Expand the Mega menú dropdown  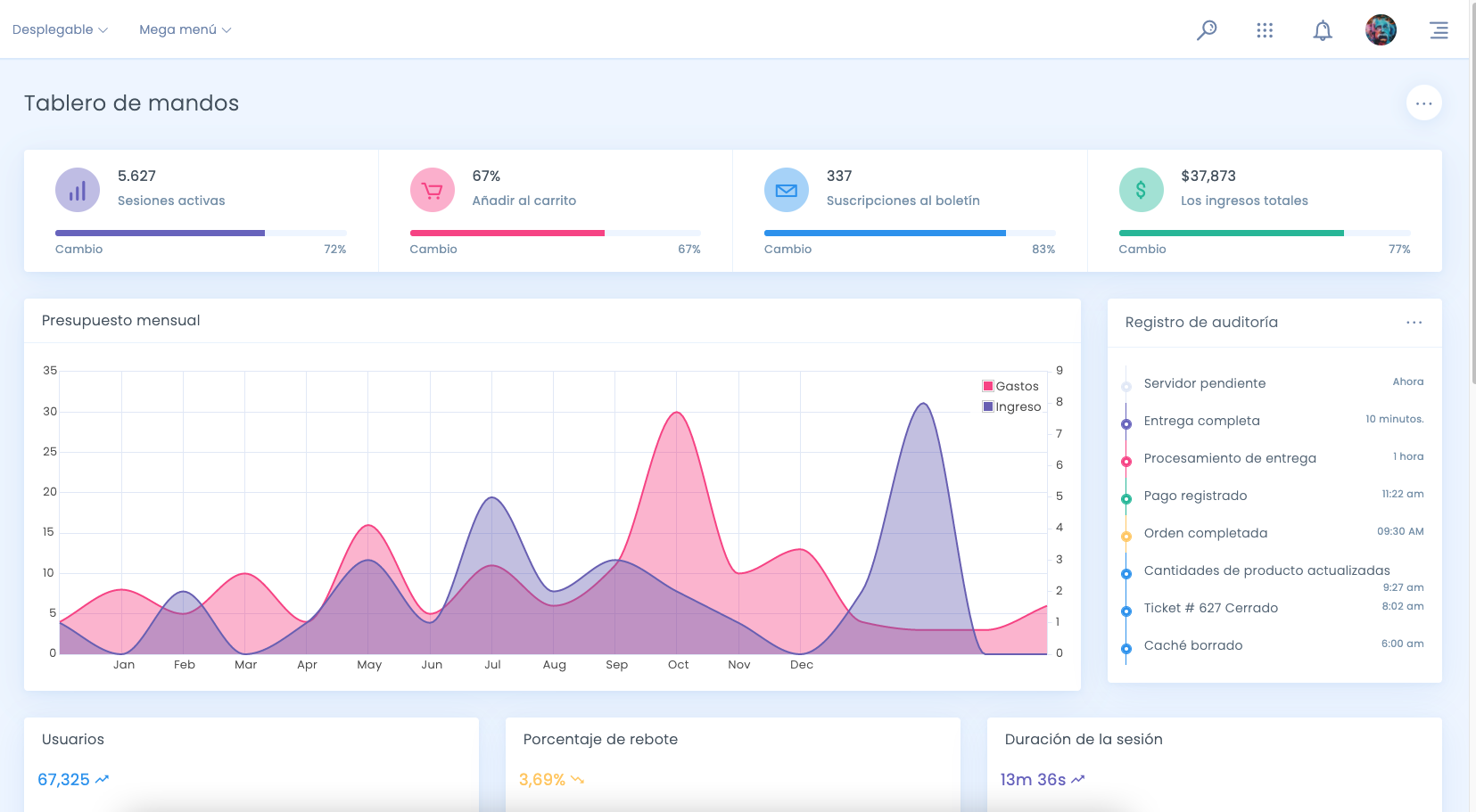(185, 29)
